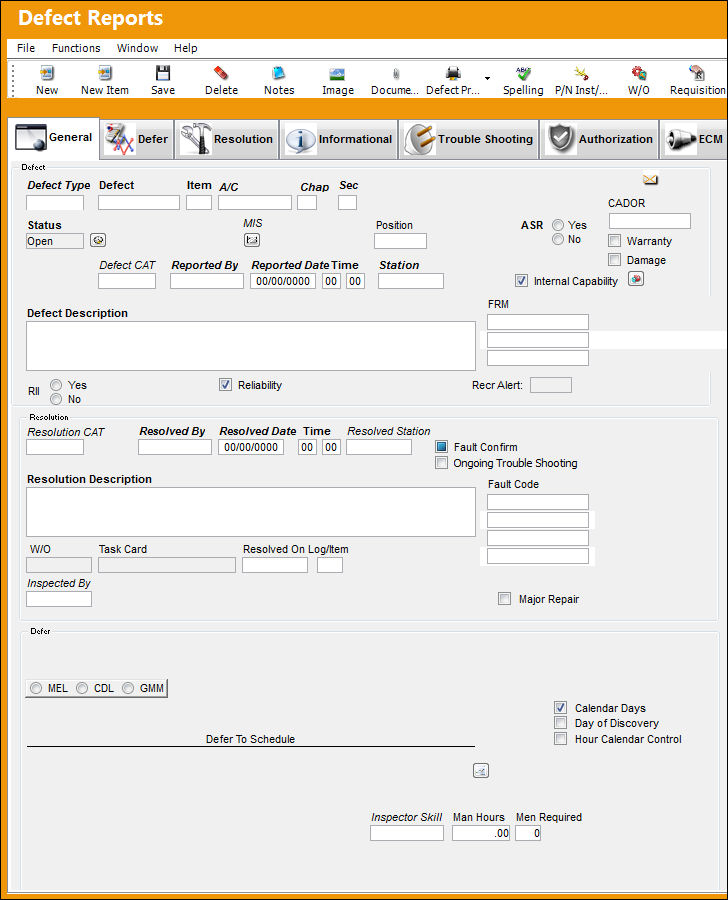Expand the Defect Print dropdown arrow

pos(487,78)
